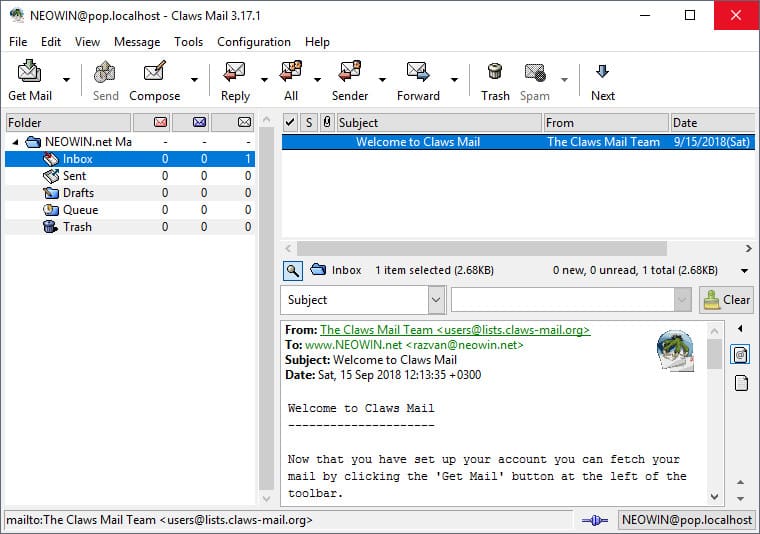760x534 pixels.
Task: Clear the quick search field
Action: point(727,300)
